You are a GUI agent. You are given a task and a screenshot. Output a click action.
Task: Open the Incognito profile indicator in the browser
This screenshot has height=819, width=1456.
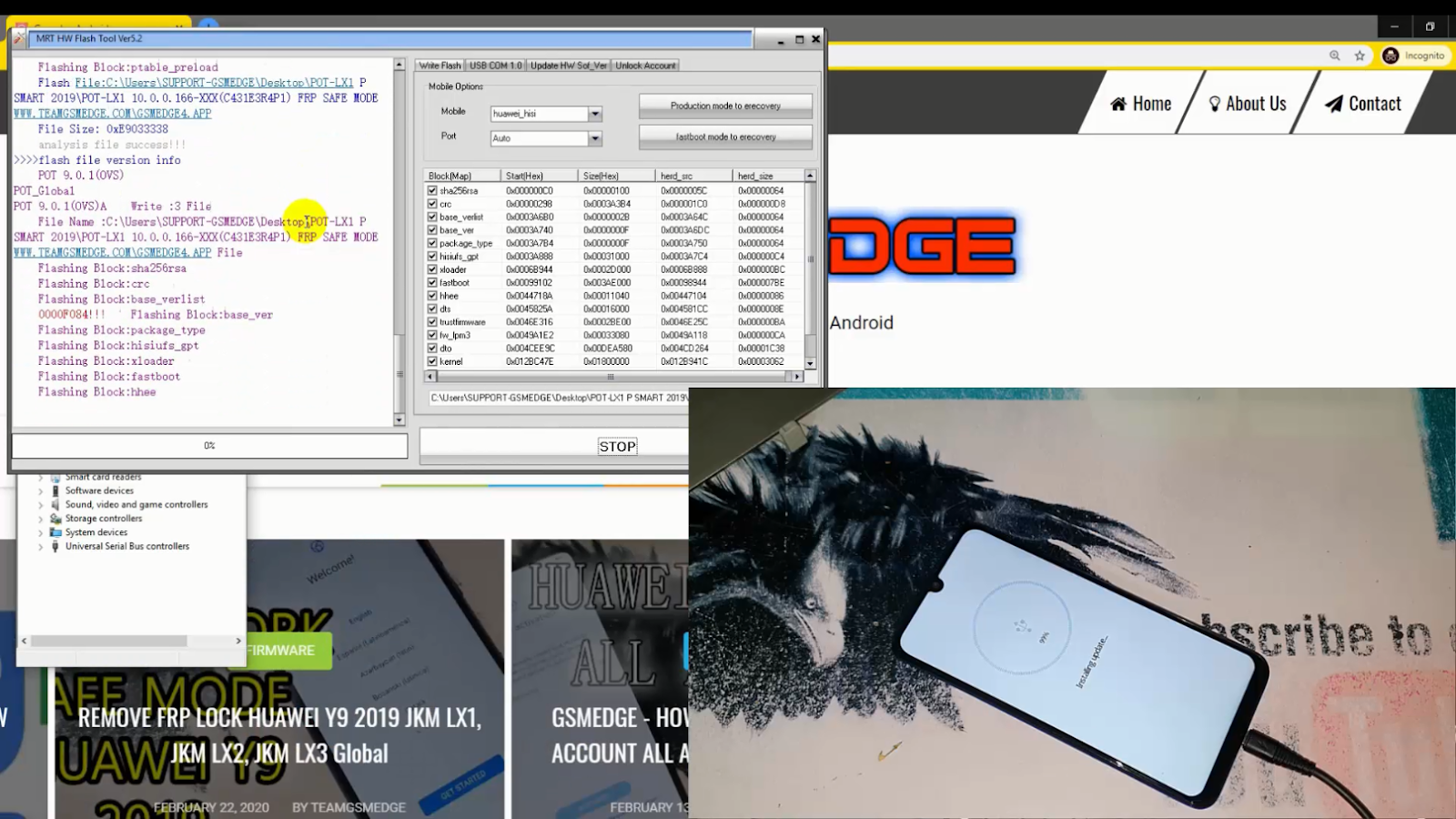coord(1414,56)
